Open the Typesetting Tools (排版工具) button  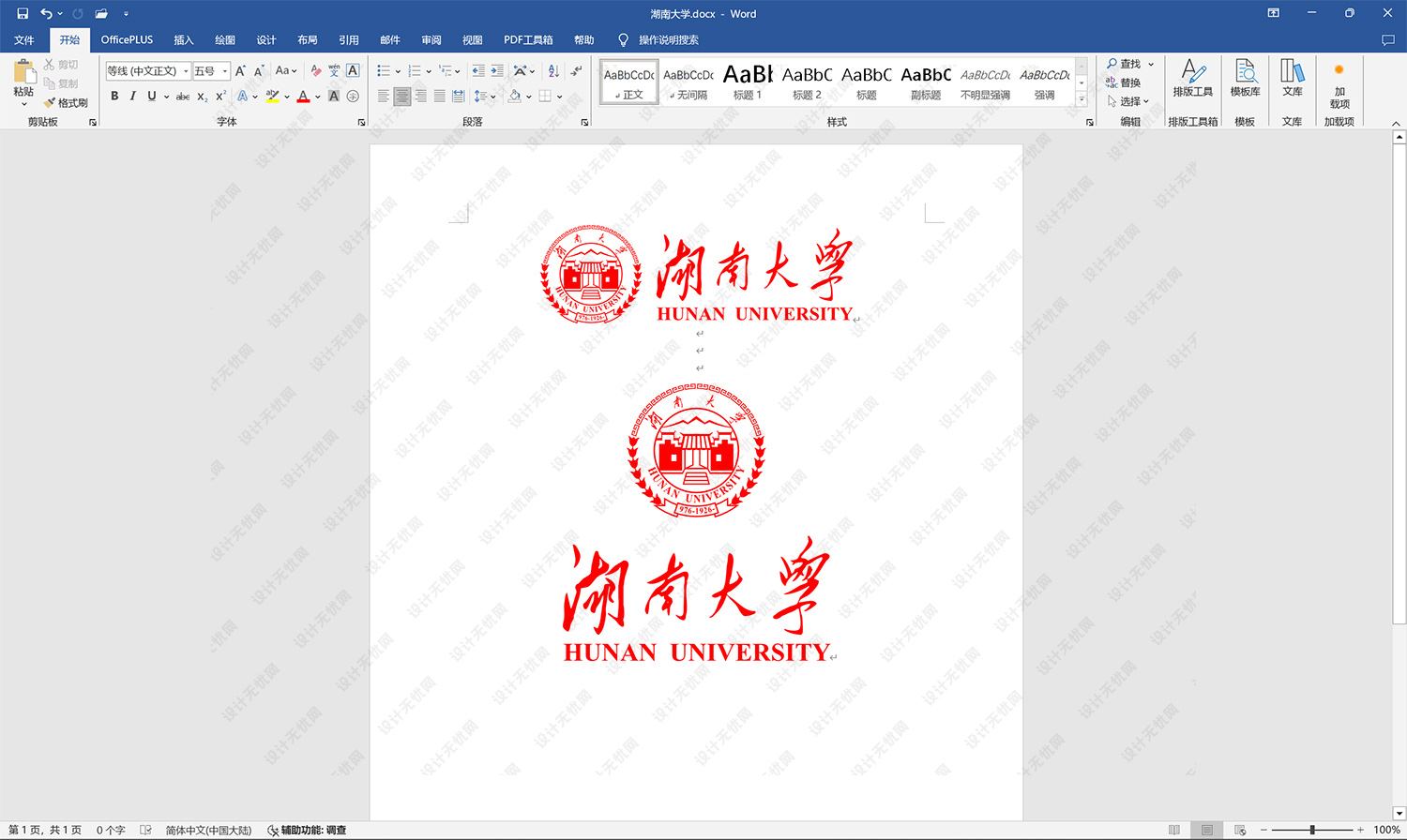tap(1192, 77)
